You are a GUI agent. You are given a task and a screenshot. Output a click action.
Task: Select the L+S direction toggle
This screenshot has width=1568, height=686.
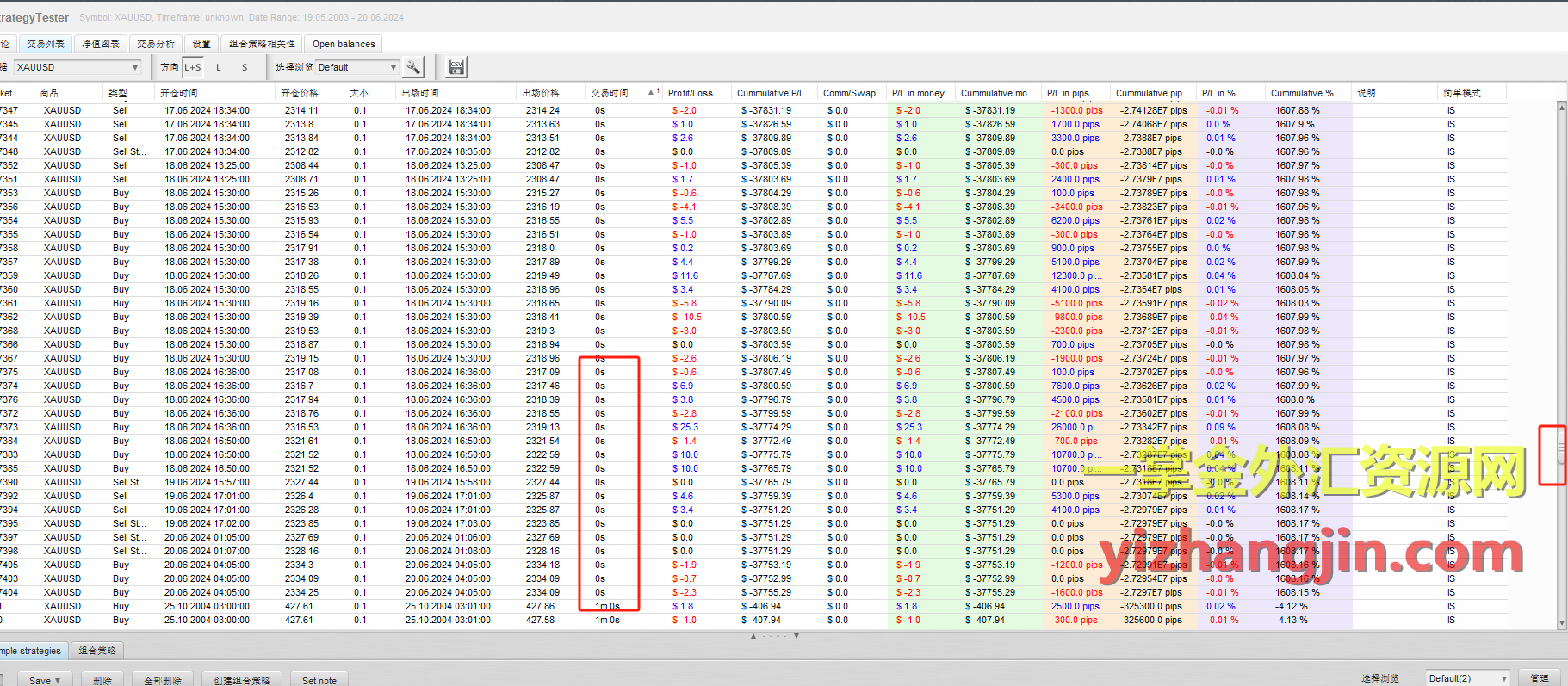tap(192, 67)
